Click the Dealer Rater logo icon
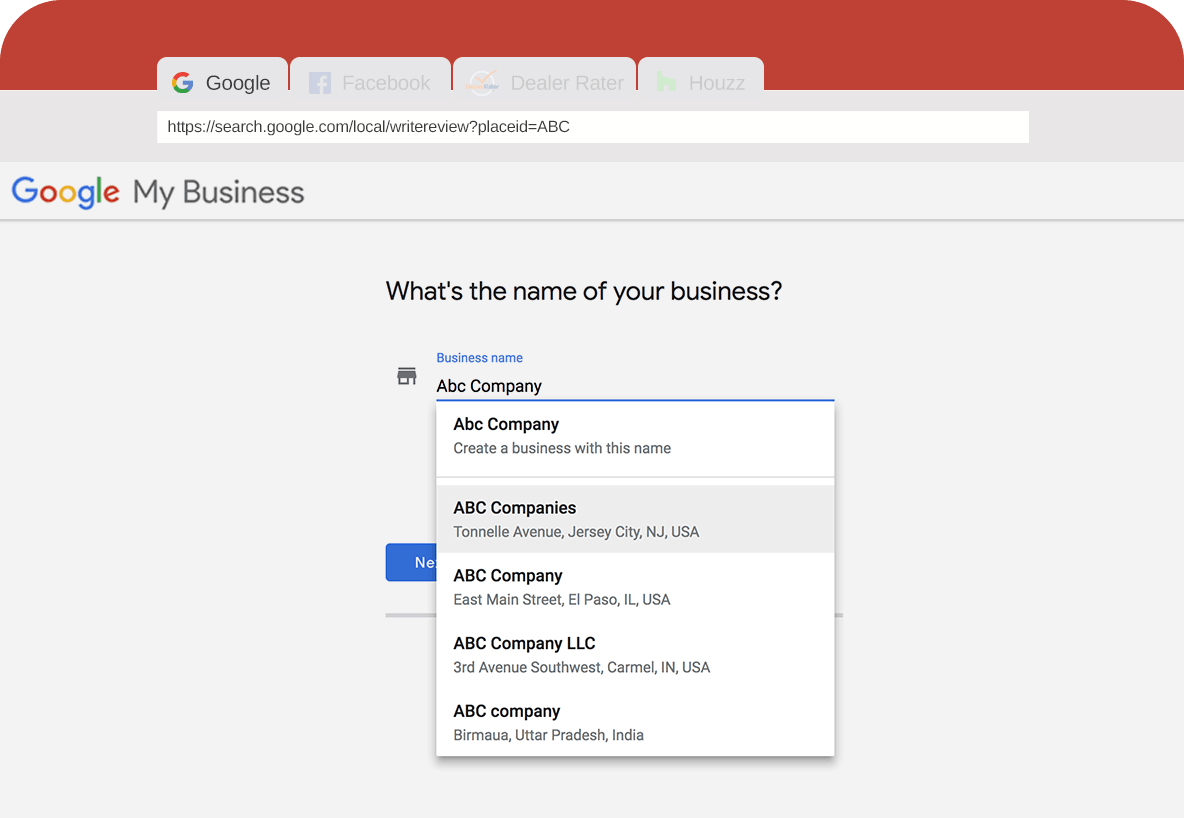The width and height of the screenshot is (1184, 818). click(x=483, y=82)
